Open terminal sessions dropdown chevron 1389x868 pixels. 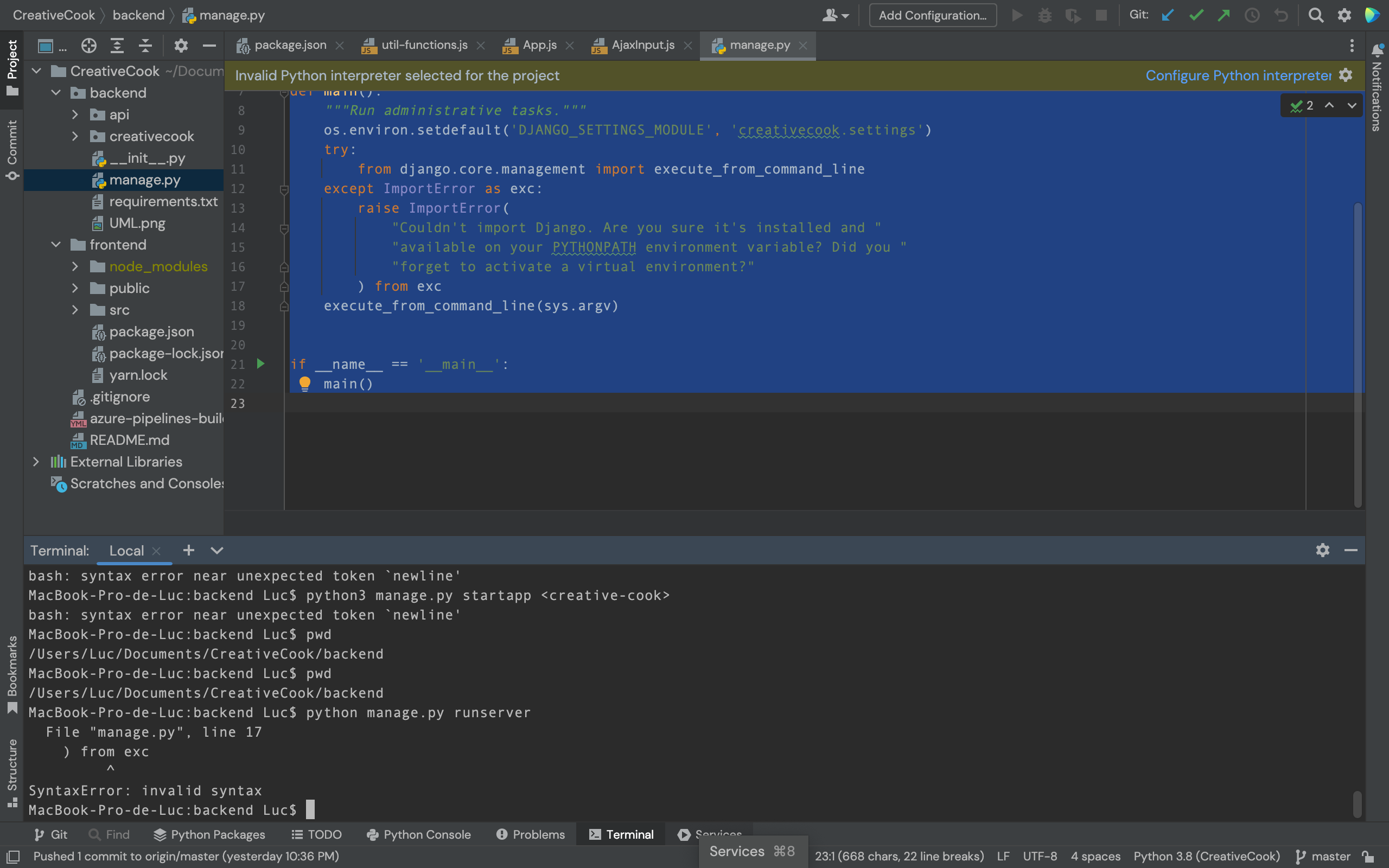coord(216,551)
